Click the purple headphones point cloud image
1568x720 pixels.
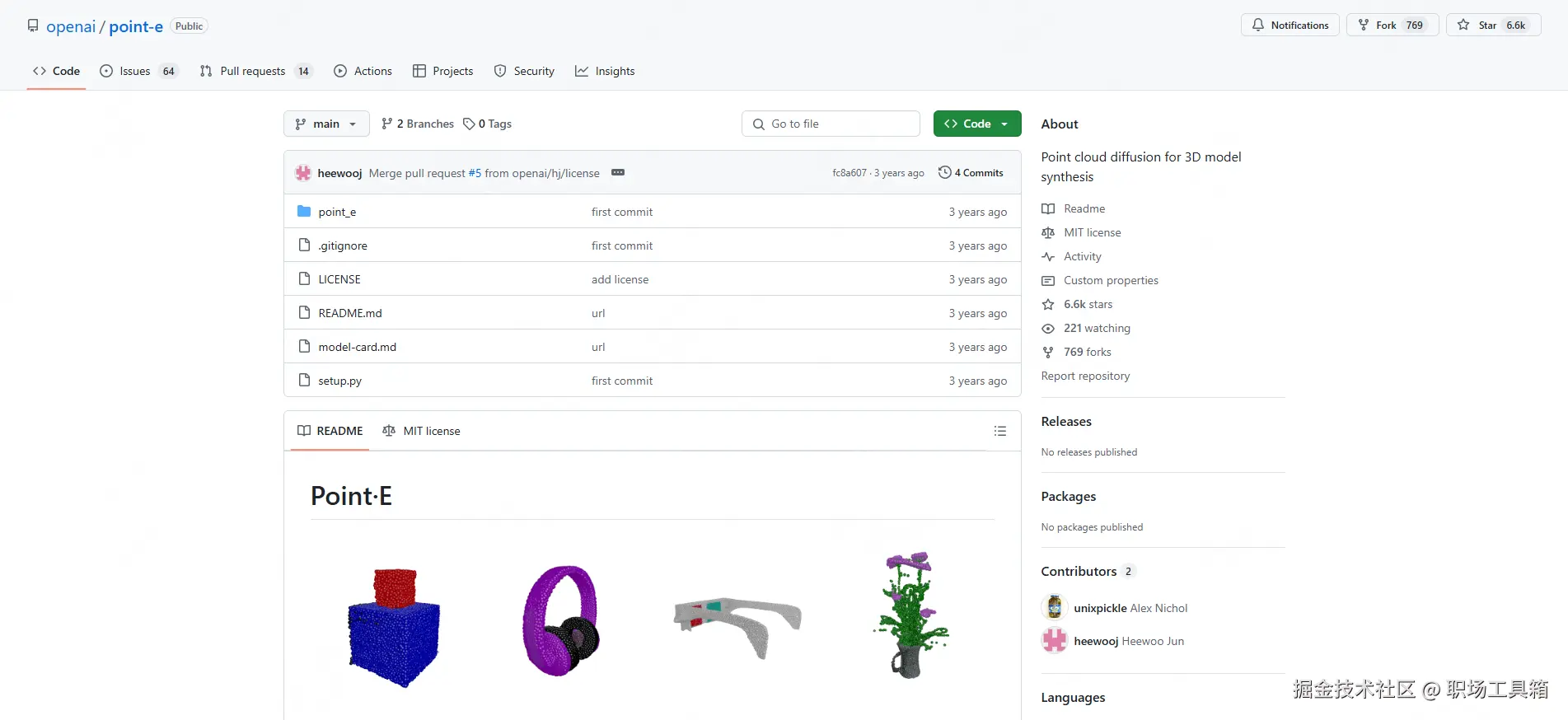pyautogui.click(x=561, y=621)
